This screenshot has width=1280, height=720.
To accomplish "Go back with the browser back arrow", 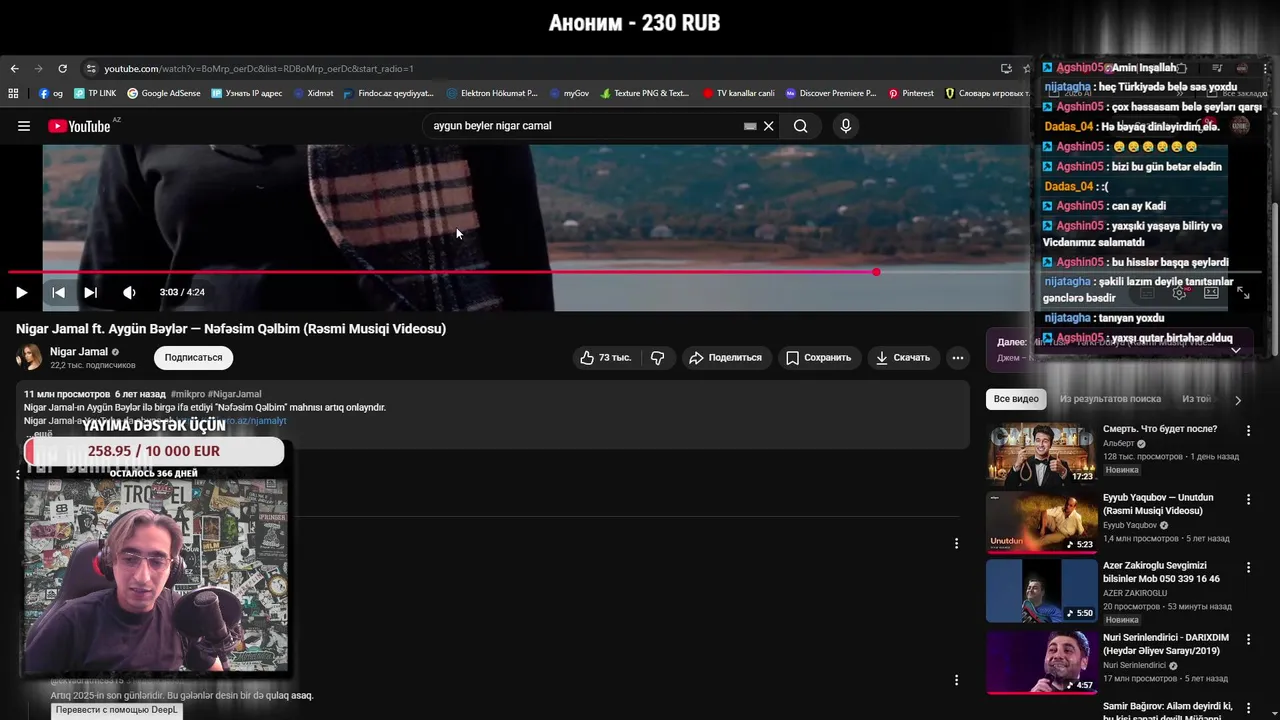I will 14,69.
